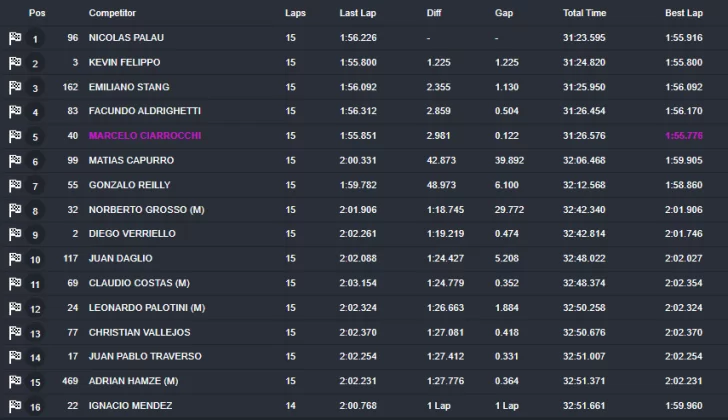
Task: Open the highlighted Marcelo Ciarrocchi competitor name
Action: (145, 136)
